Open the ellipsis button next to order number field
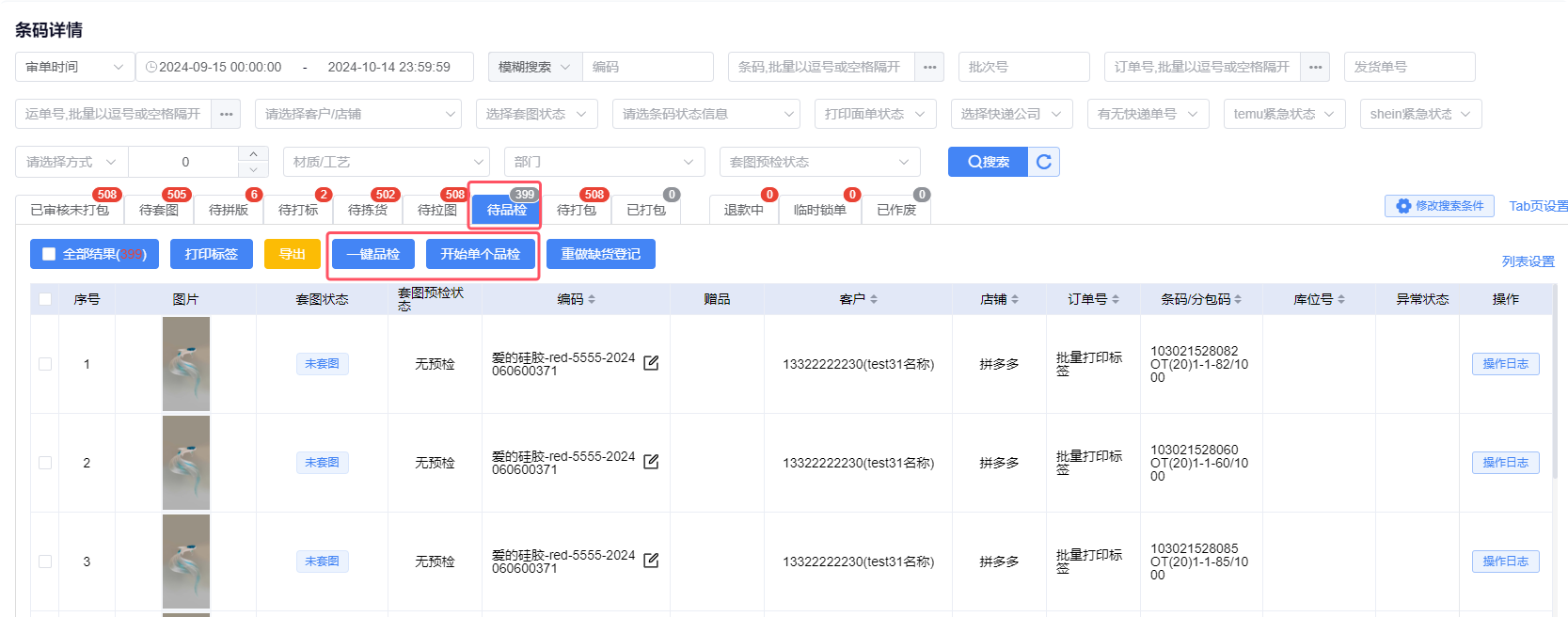The image size is (1568, 617). [1315, 67]
